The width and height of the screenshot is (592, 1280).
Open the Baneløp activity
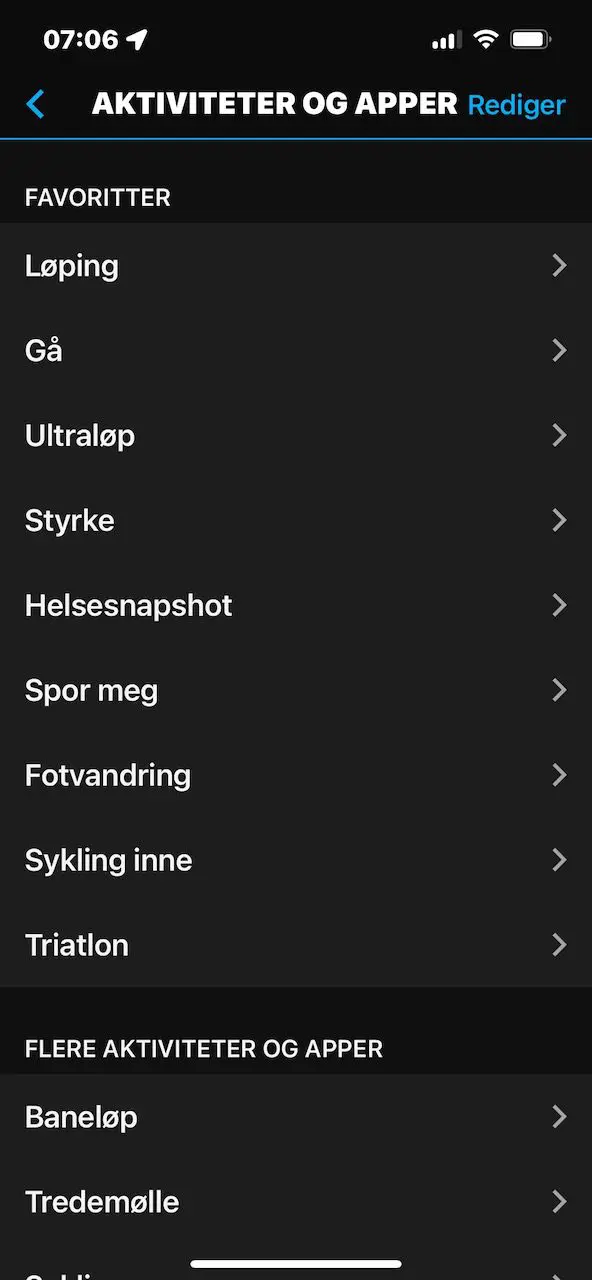tap(296, 1116)
